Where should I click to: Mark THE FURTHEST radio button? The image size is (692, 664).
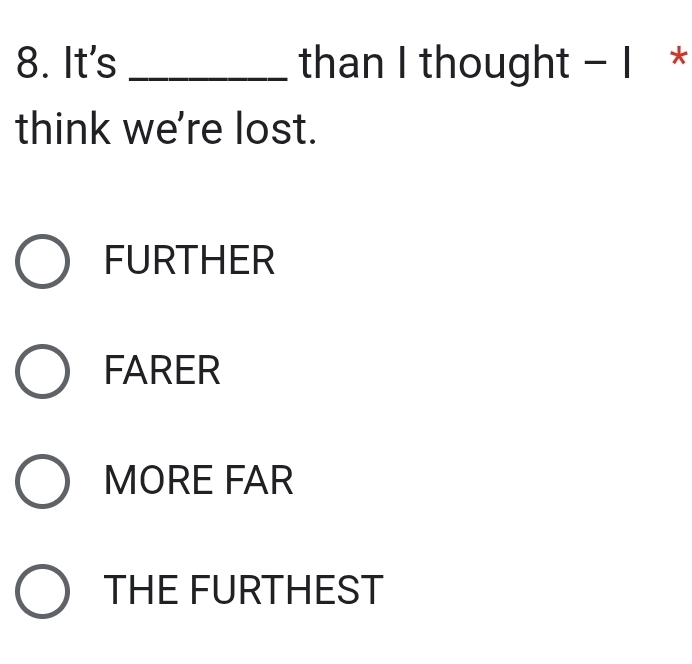(43, 591)
